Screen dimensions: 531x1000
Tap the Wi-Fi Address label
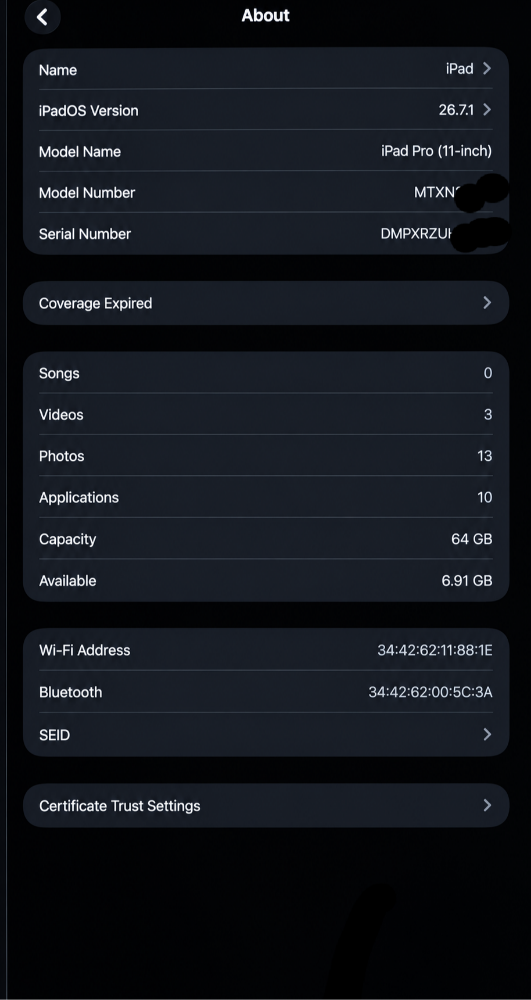[85, 651]
